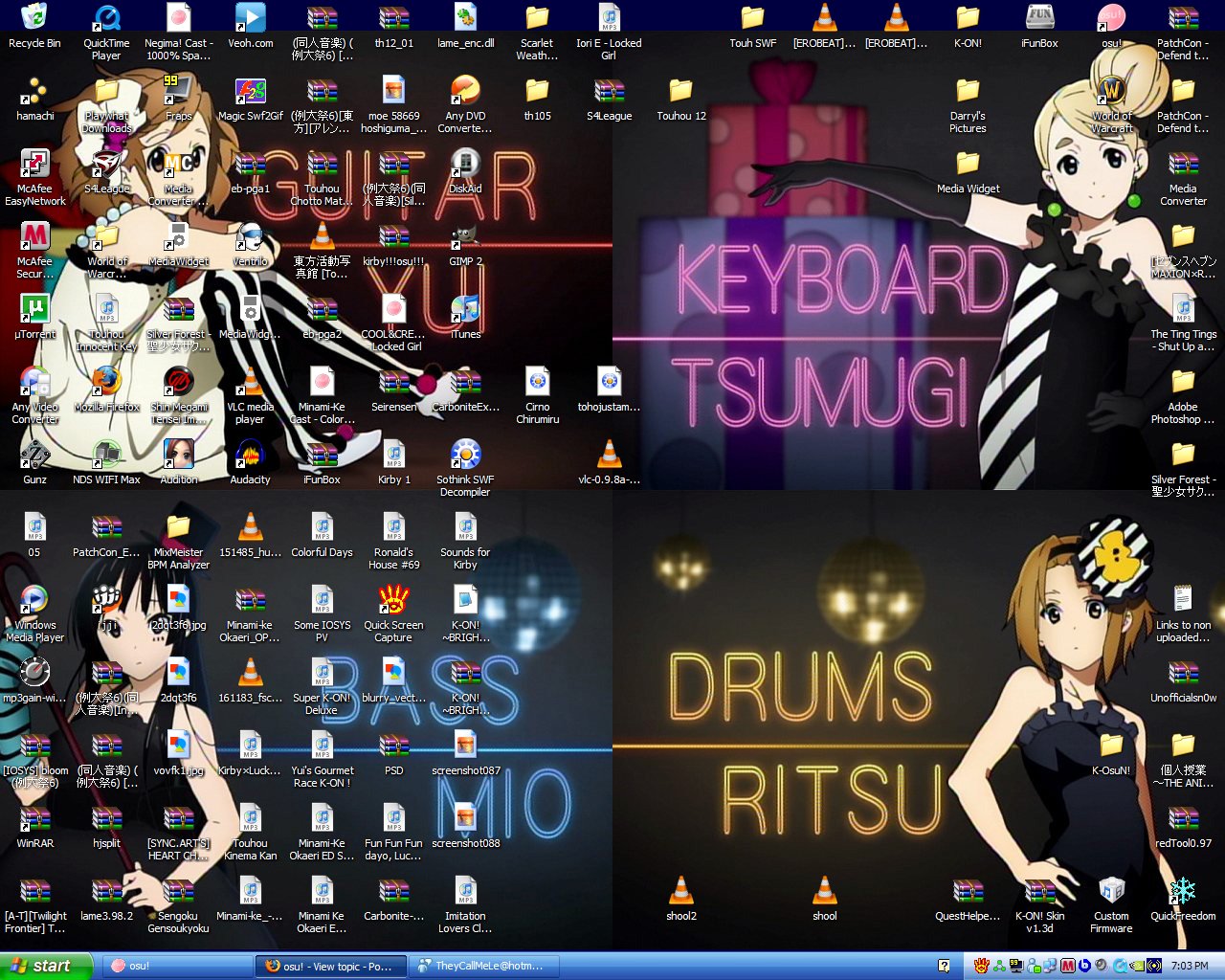Open µTorrent shortcut

34,318
